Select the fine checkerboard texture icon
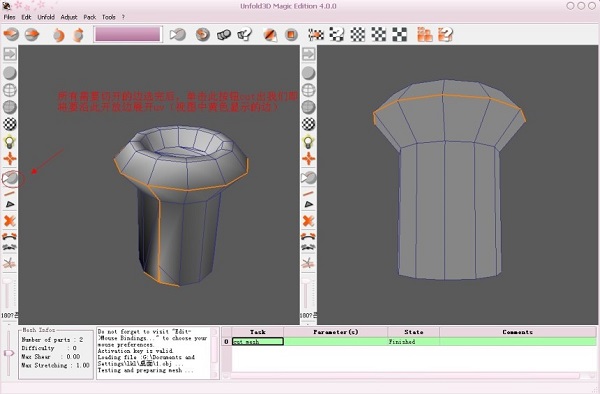This screenshot has height=394, width=600. (358, 35)
